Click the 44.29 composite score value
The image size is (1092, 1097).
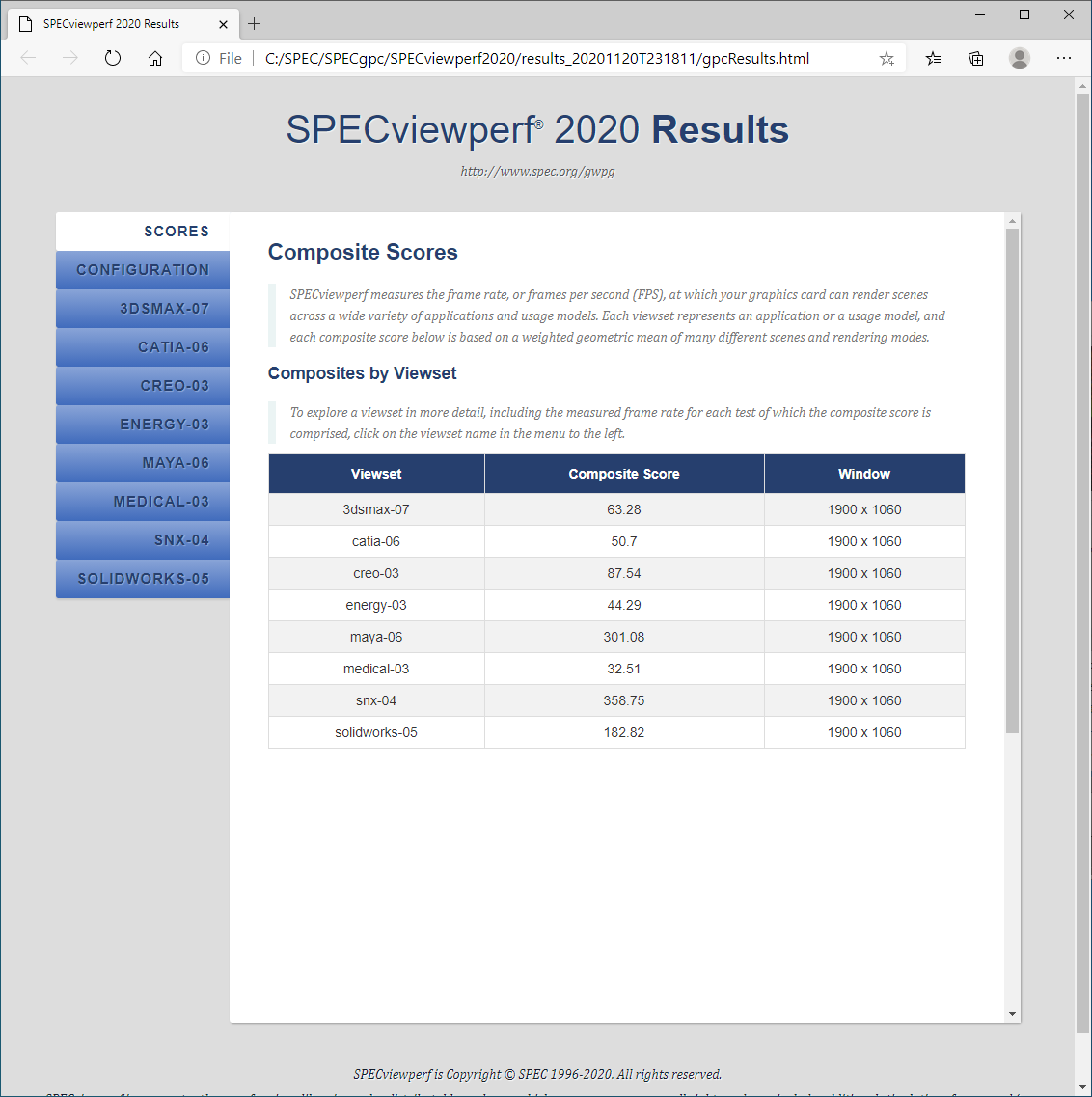(x=624, y=605)
